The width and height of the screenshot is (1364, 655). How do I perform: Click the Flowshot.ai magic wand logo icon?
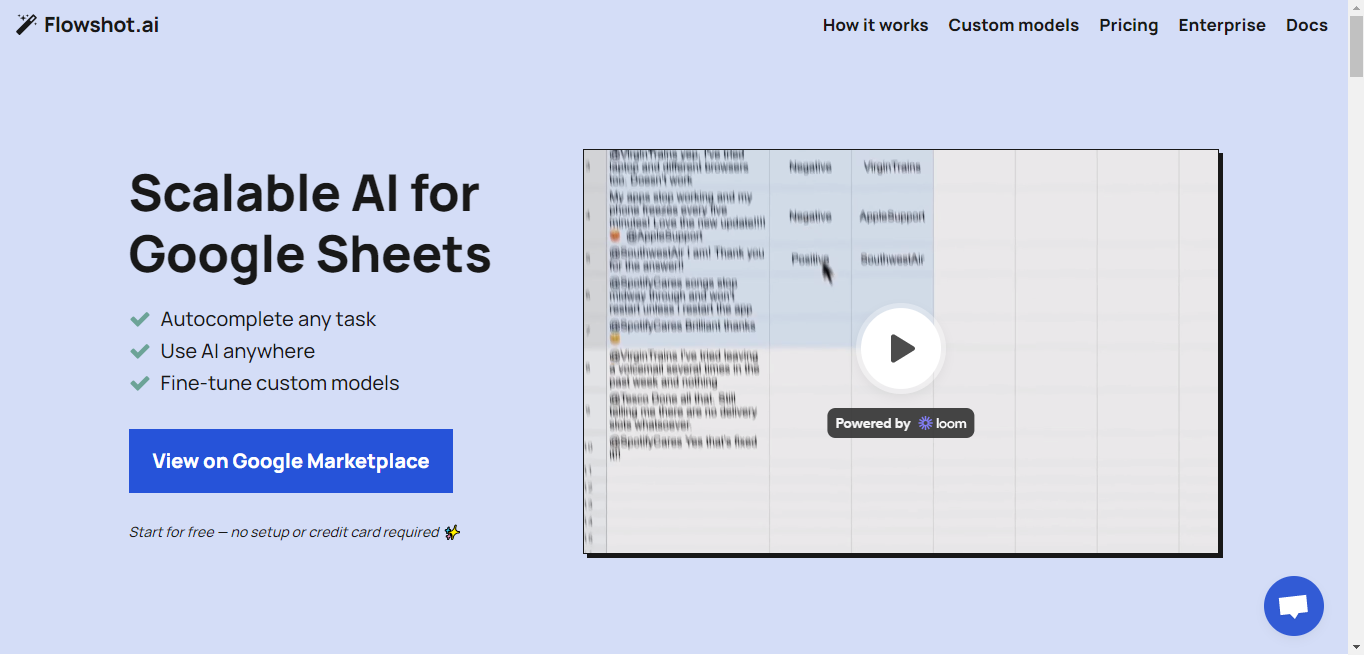click(x=27, y=25)
